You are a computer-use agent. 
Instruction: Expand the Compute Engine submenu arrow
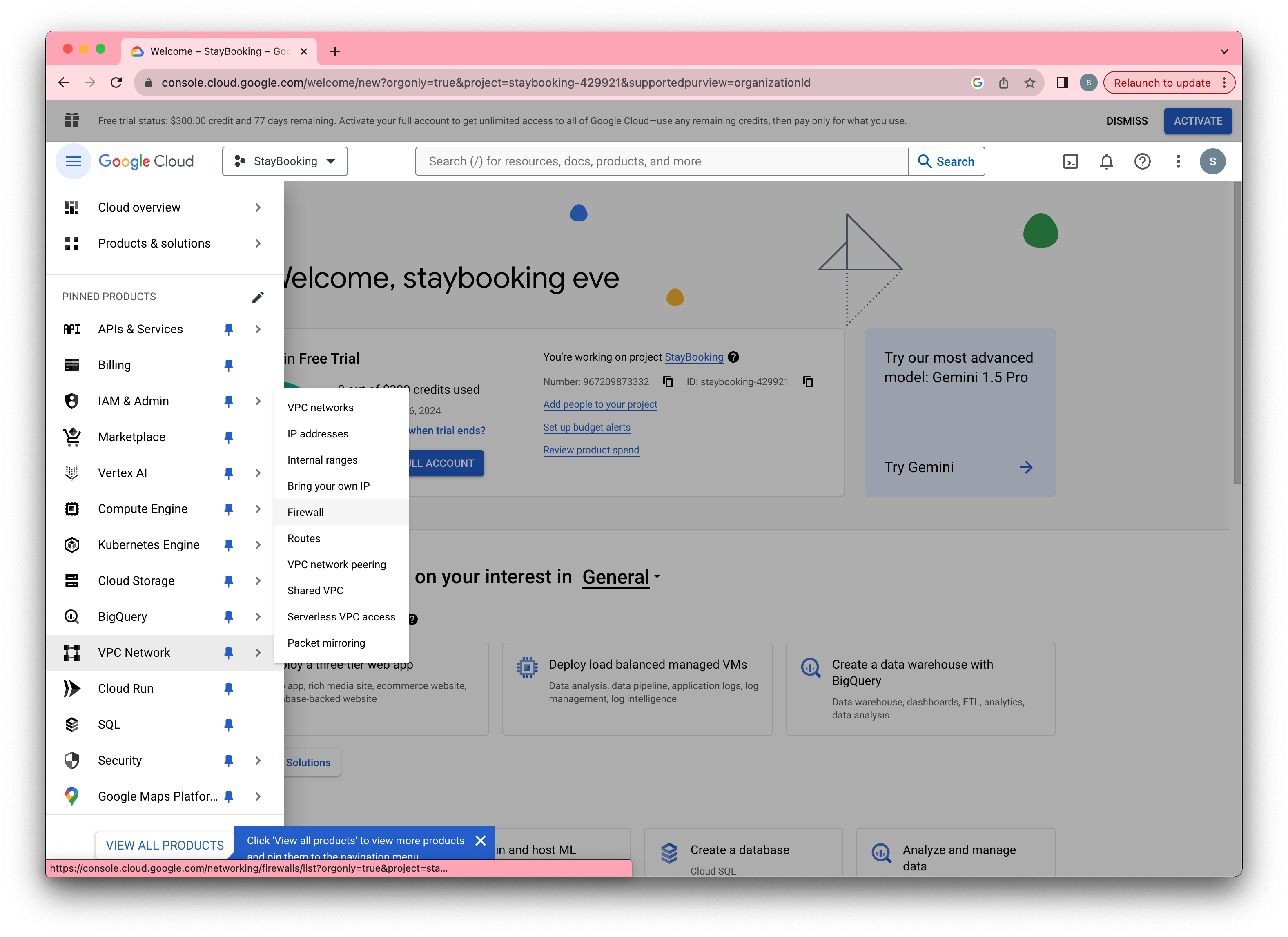[258, 508]
